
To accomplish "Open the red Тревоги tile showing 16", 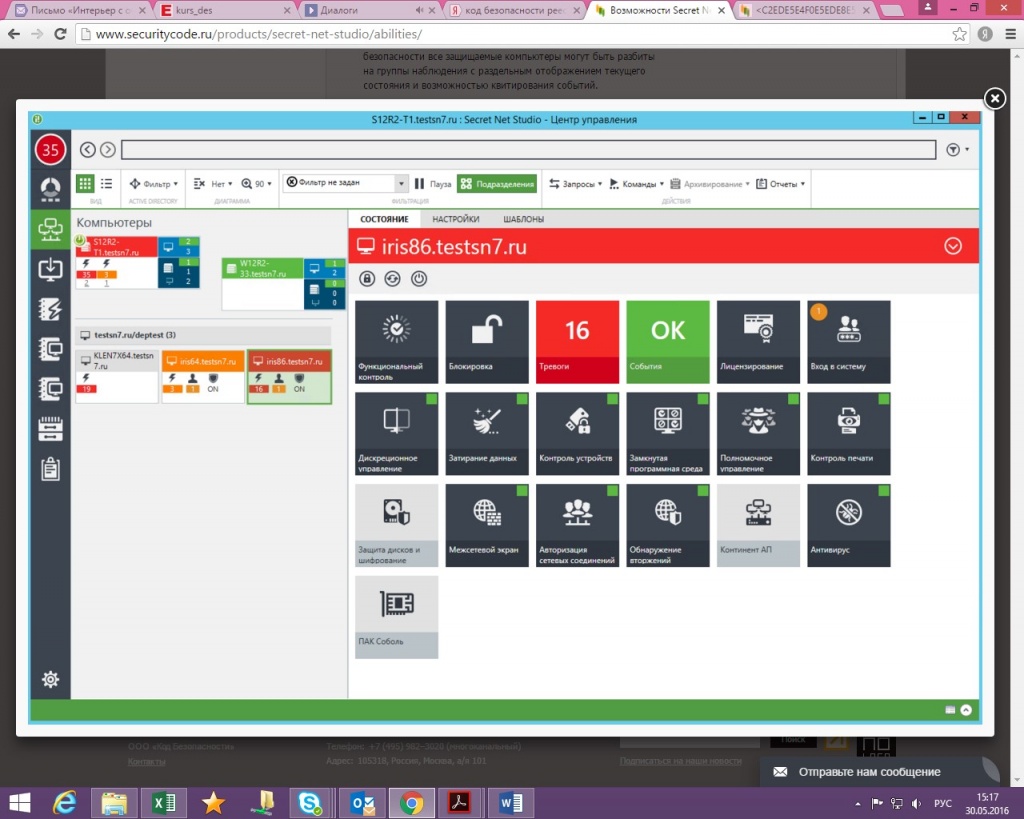I will pos(577,342).
